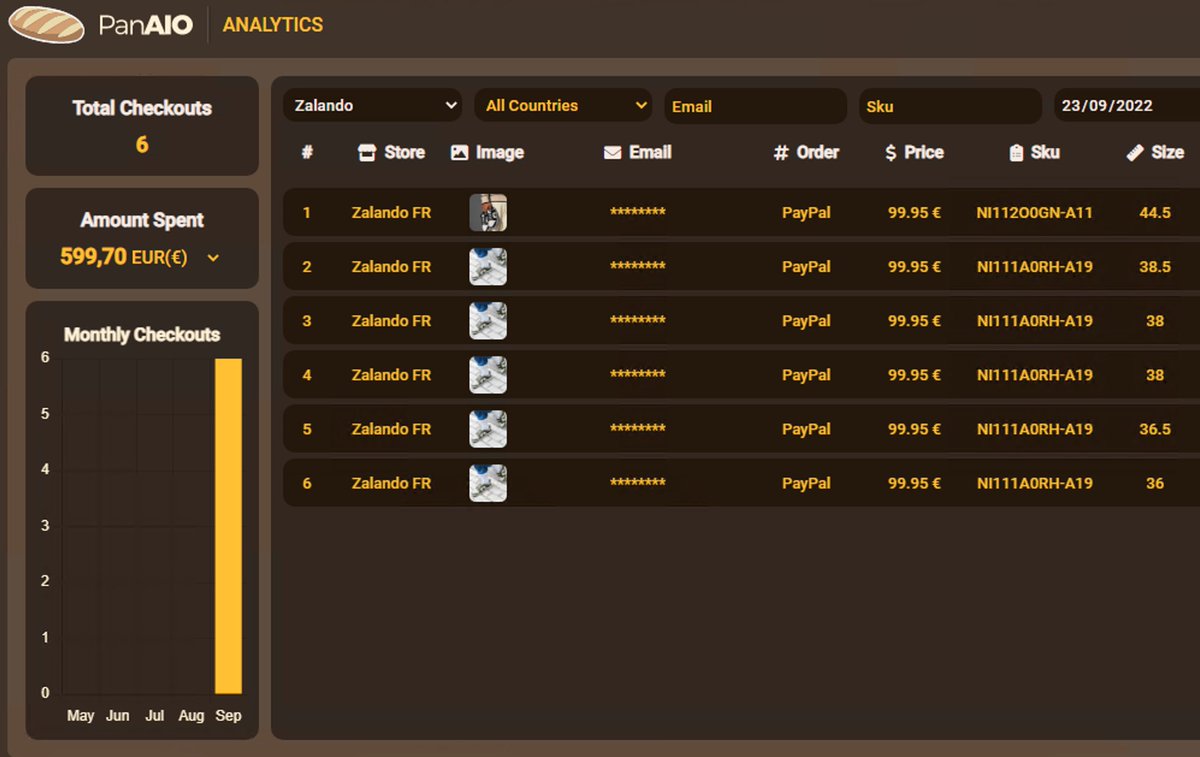The image size is (1200, 757).
Task: Select SKU NI111A0RH-A19 in row 2
Action: [x=1034, y=267]
